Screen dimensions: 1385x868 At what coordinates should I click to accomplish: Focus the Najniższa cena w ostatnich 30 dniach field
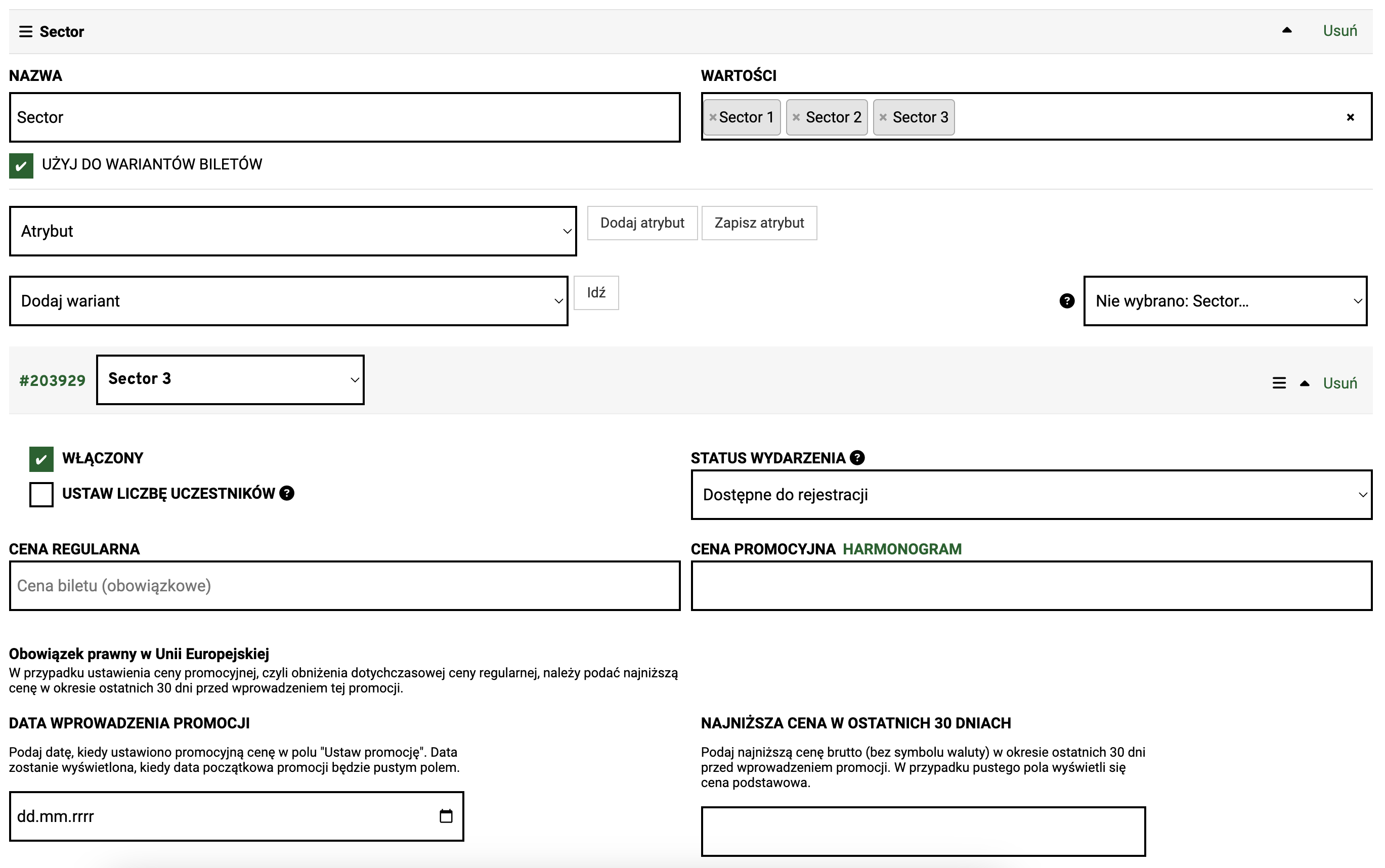coord(923,831)
